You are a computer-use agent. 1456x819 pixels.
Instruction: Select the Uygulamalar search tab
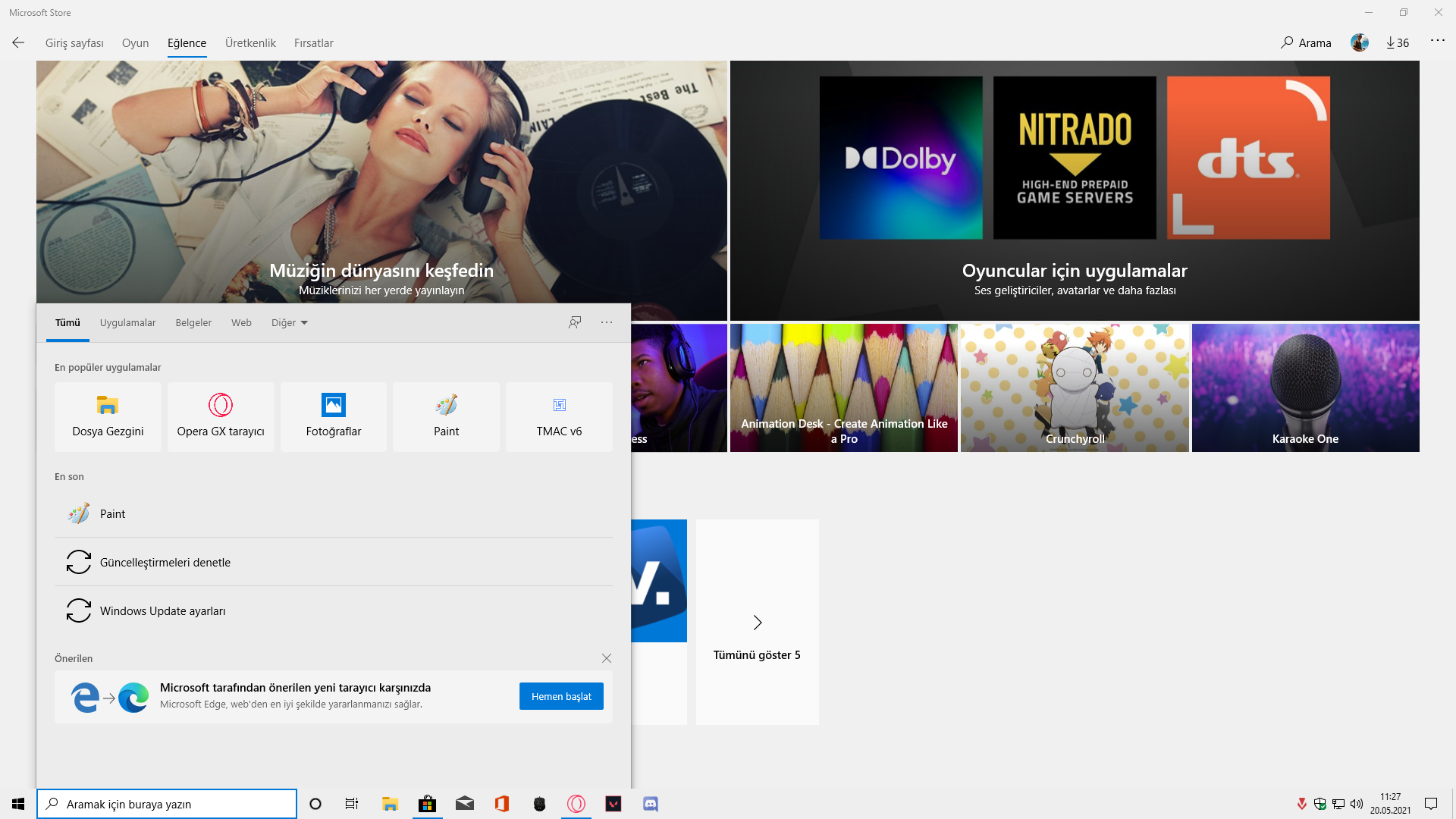pos(127,323)
